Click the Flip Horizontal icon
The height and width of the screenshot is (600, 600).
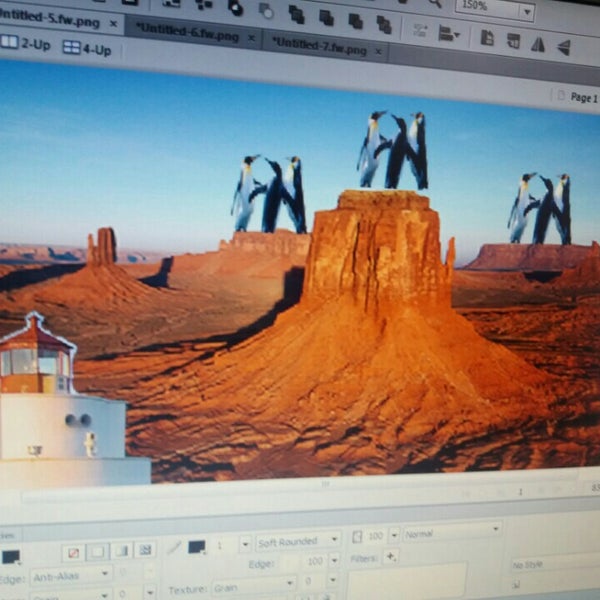538,45
